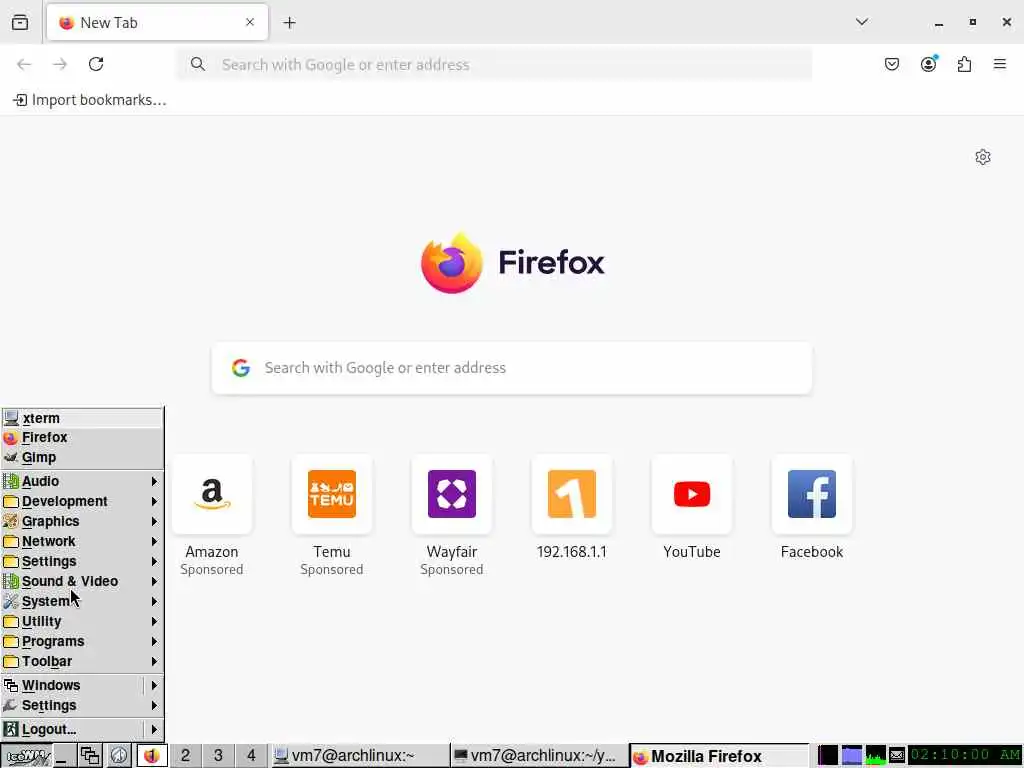Select the Logout menu entry
Screen dimensions: 1024x768
click(x=72, y=729)
